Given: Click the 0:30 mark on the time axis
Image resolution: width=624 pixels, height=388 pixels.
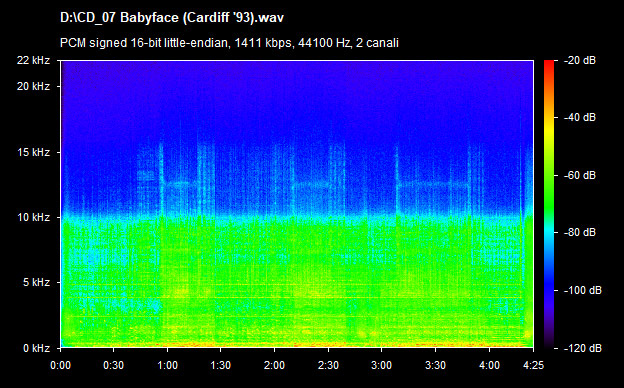Looking at the screenshot, I should 114,365.
